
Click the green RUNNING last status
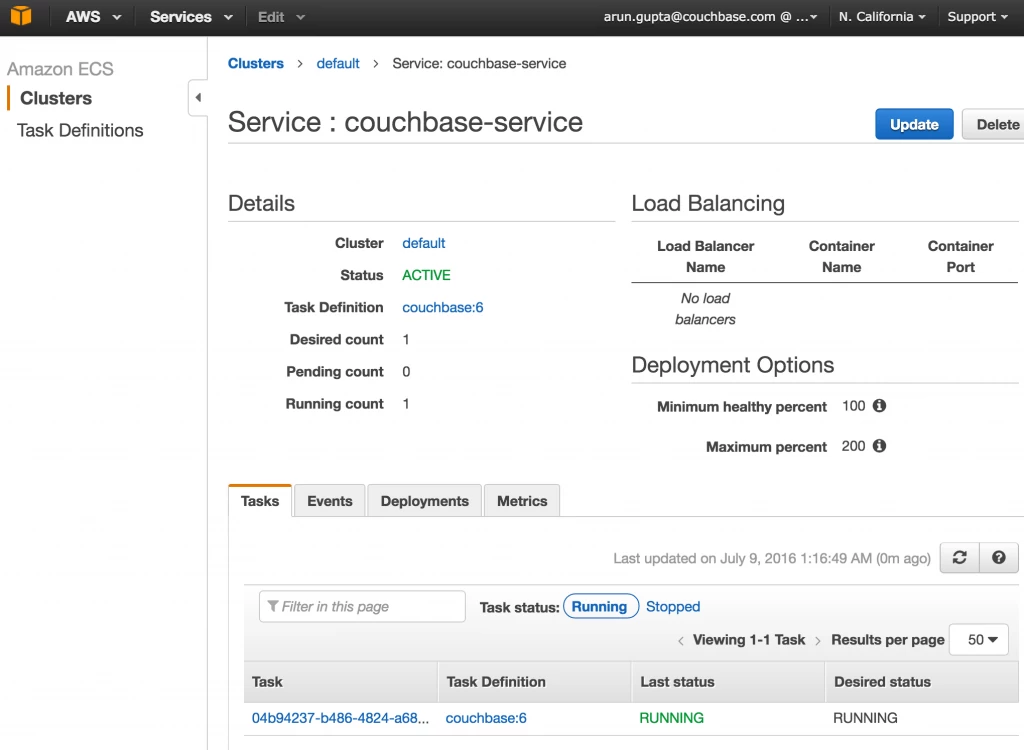[671, 718]
